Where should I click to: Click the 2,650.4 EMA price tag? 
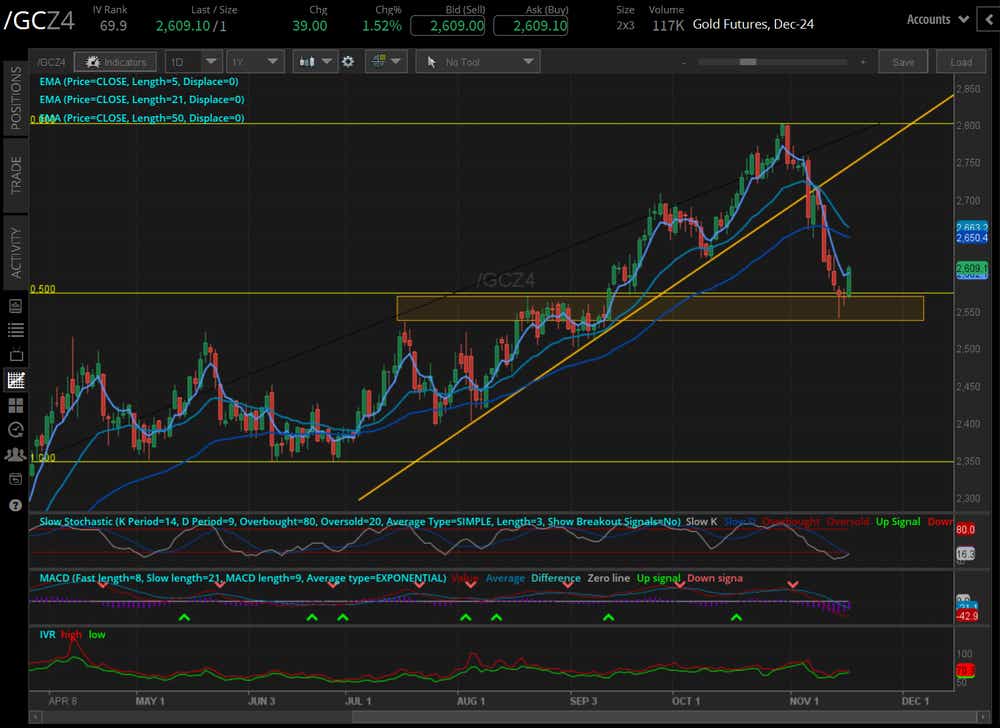971,238
